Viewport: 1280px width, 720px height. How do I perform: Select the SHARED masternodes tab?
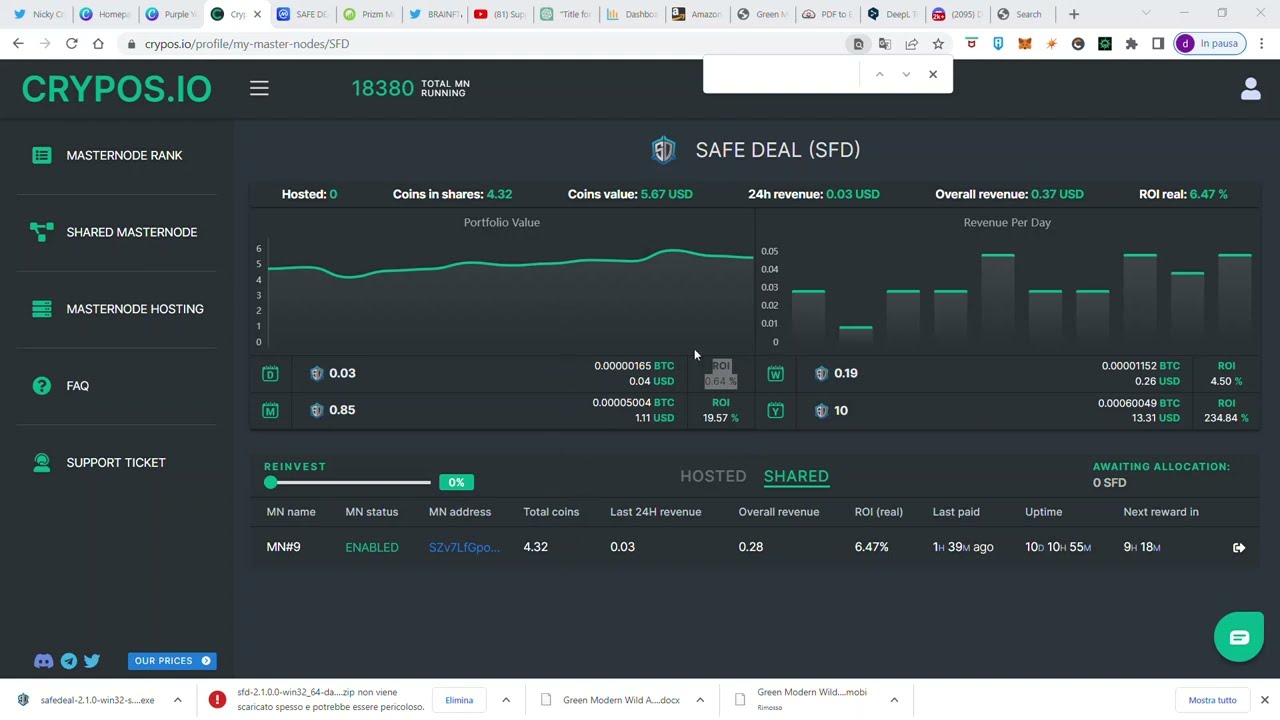796,476
